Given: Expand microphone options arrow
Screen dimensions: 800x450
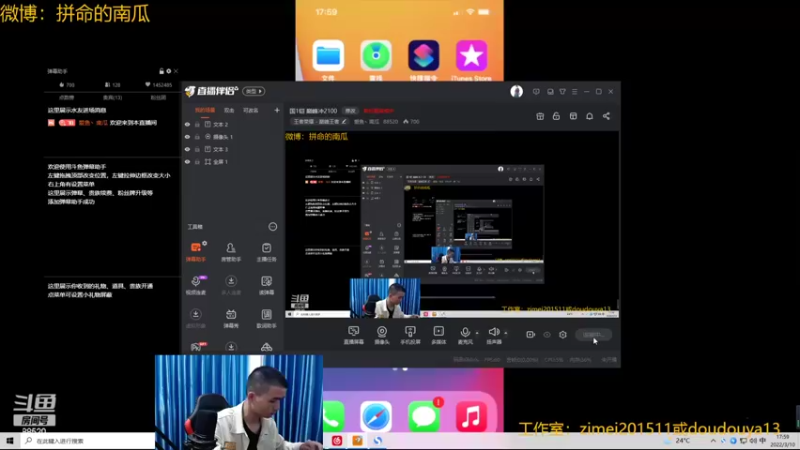Looking at the screenshot, I should click(477, 333).
